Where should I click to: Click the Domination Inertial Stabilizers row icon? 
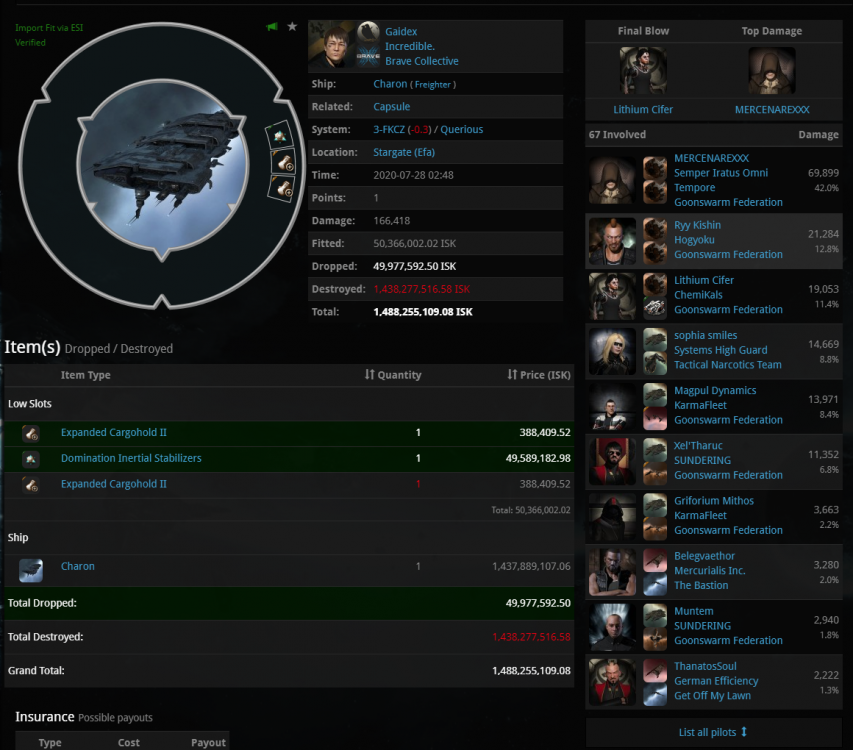click(31, 459)
